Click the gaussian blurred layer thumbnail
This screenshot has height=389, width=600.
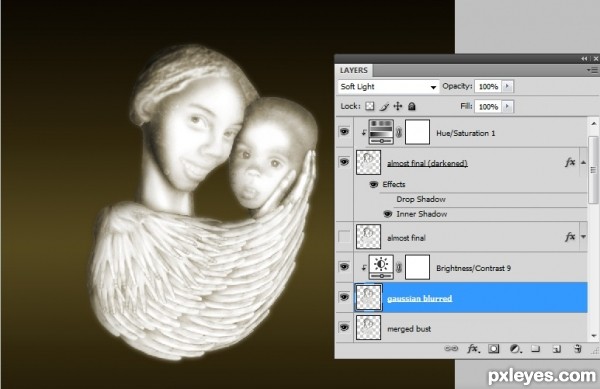pos(368,297)
